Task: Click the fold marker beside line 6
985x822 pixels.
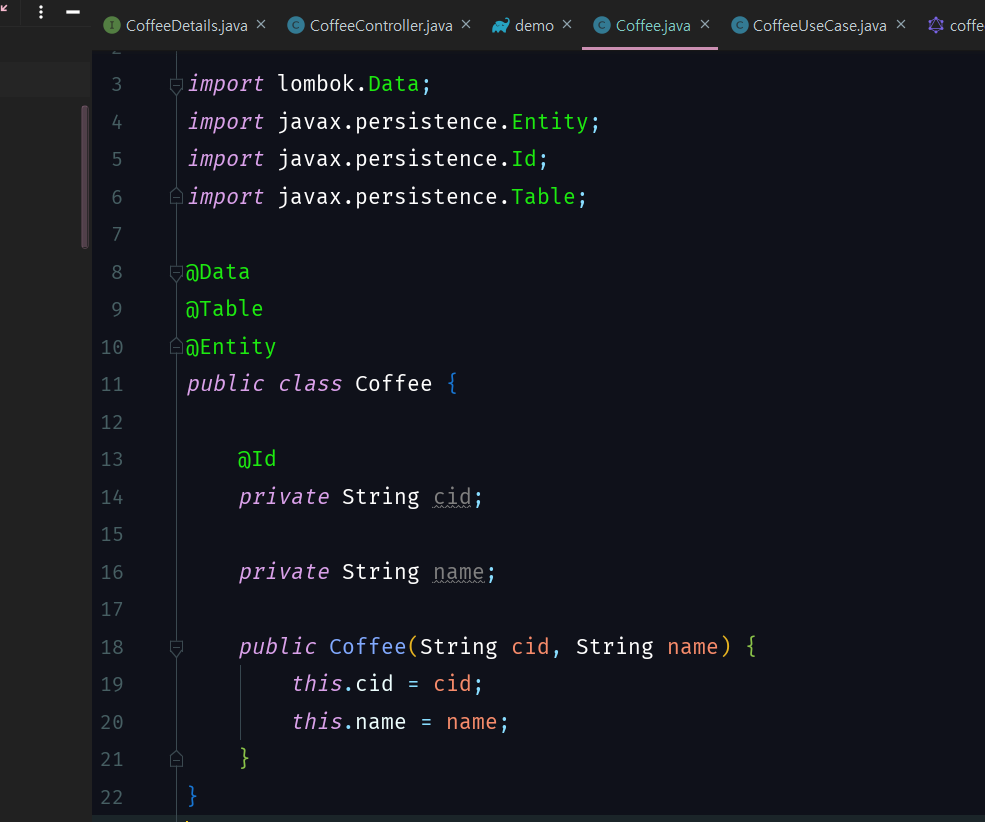Action: click(176, 196)
